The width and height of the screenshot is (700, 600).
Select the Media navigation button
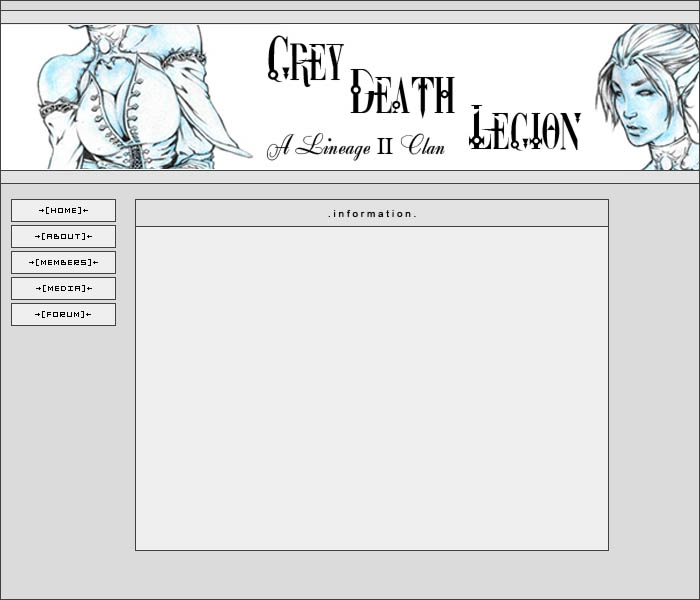pyautogui.click(x=63, y=288)
